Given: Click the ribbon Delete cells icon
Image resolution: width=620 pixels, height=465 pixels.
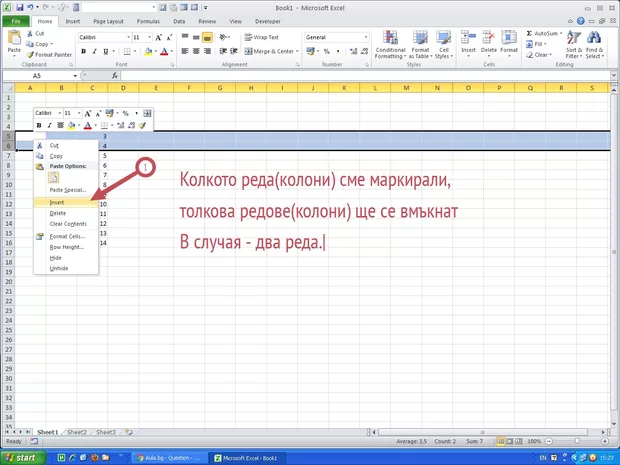Looking at the screenshot, I should click(x=489, y=38).
